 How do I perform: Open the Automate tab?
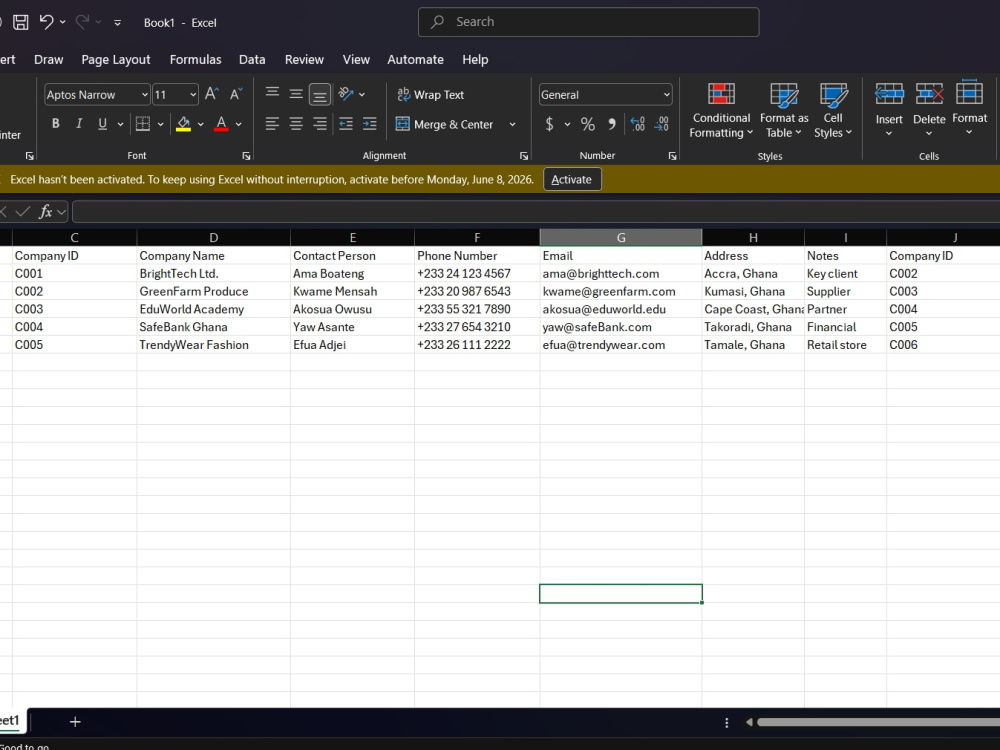coord(415,59)
